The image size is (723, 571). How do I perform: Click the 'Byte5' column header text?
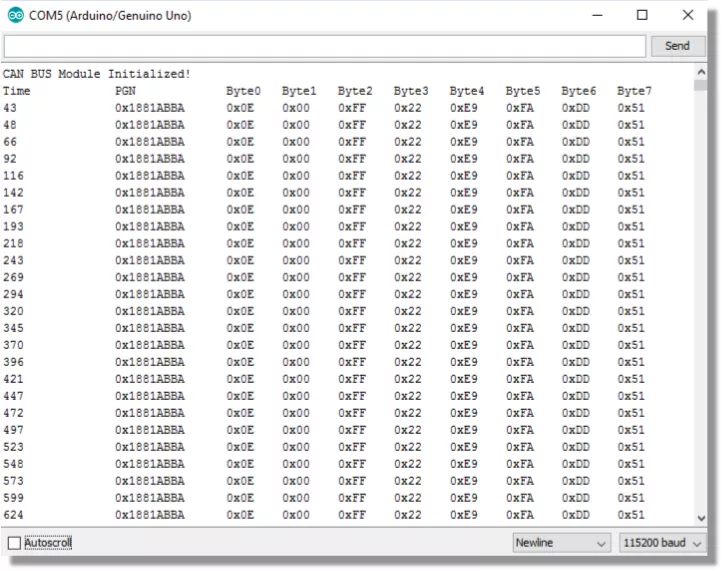pyautogui.click(x=522, y=91)
